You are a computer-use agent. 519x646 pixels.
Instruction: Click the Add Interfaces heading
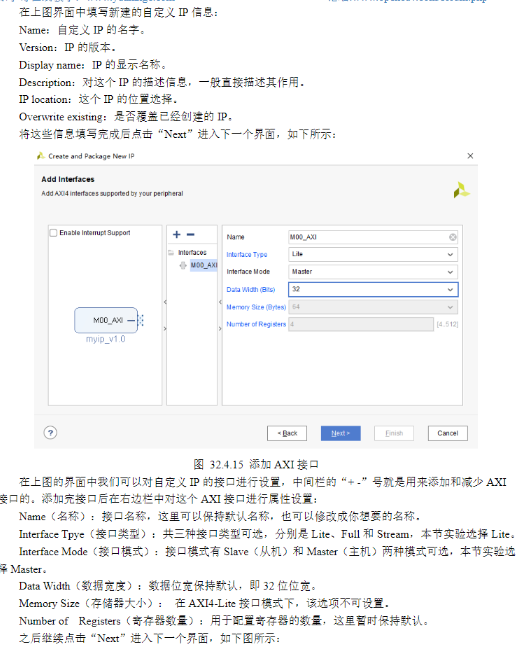pyautogui.click(x=68, y=179)
